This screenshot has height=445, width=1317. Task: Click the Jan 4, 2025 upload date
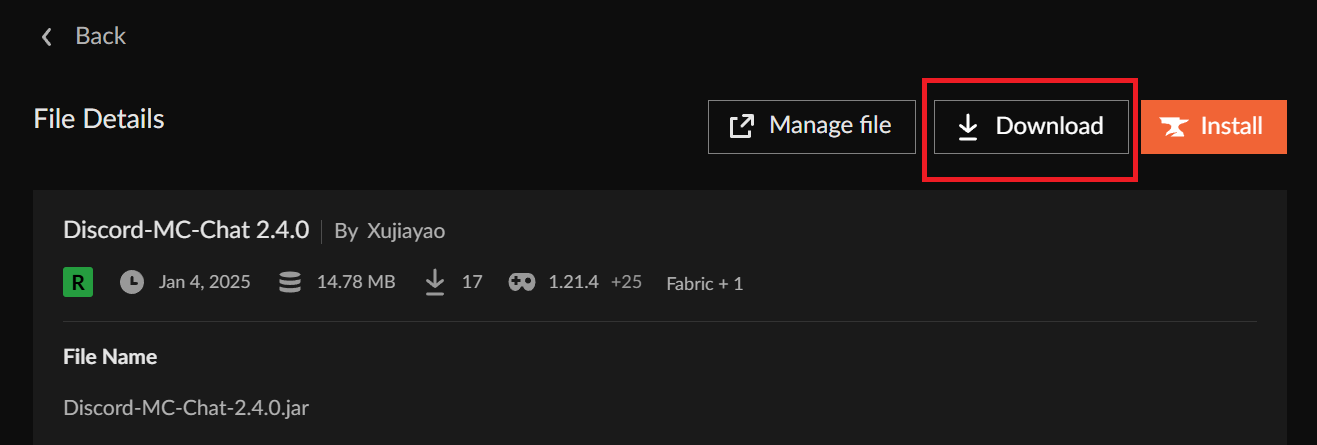click(x=204, y=282)
